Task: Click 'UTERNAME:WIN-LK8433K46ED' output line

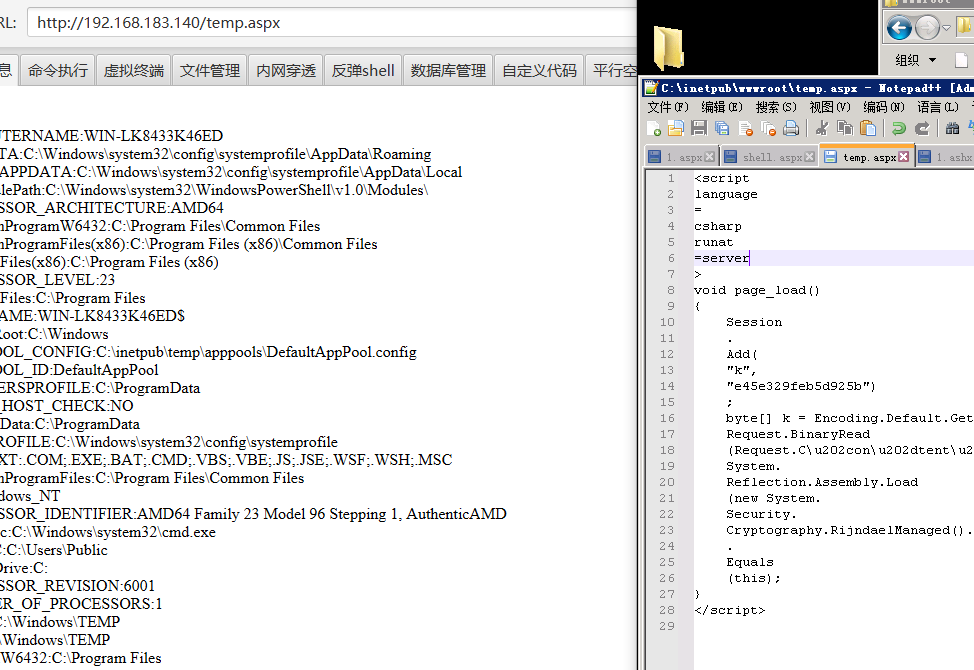Action: click(x=111, y=136)
